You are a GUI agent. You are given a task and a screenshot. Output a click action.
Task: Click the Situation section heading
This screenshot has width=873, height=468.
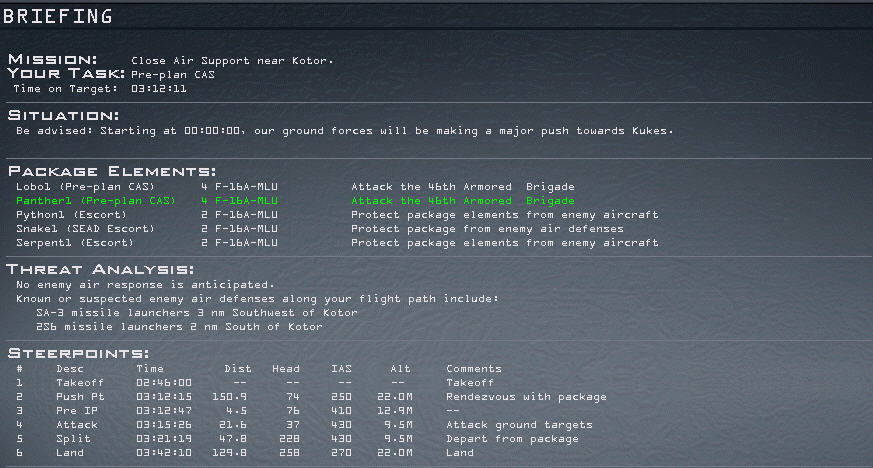(63, 116)
